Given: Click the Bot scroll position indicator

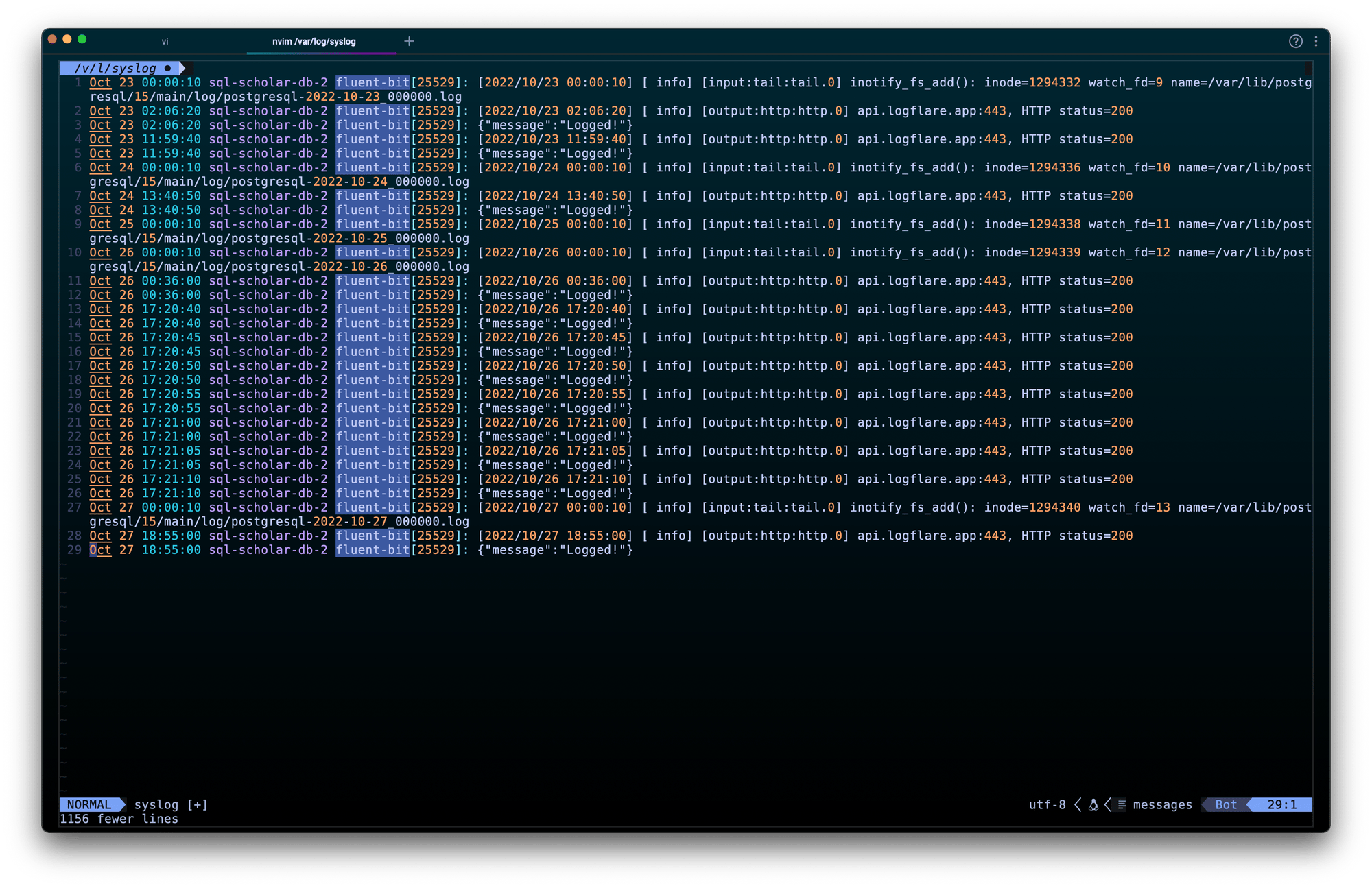Looking at the screenshot, I should click(1225, 805).
